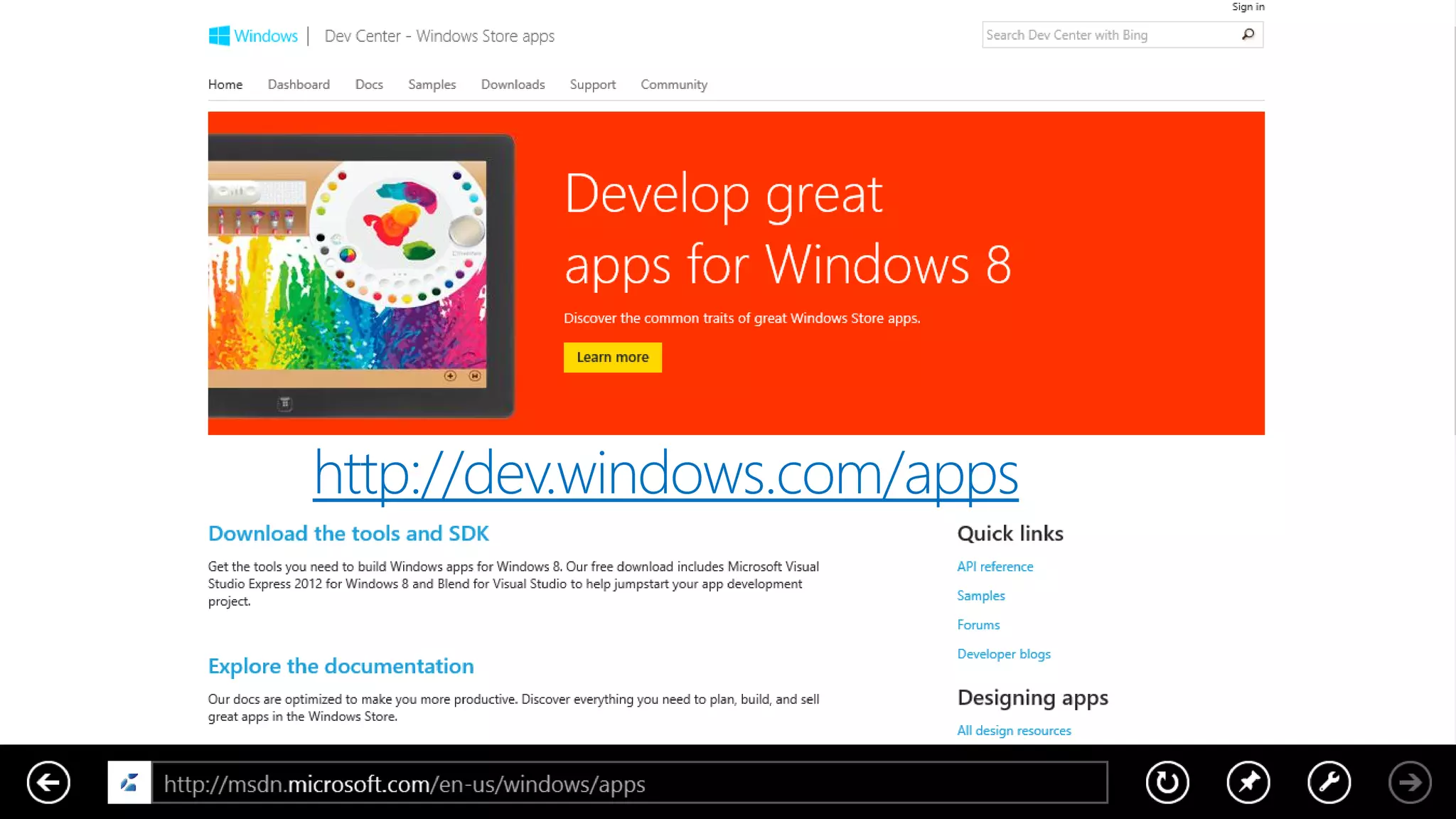This screenshot has width=1456, height=819.
Task: Refresh the page with the reload icon
Action: (x=1167, y=783)
